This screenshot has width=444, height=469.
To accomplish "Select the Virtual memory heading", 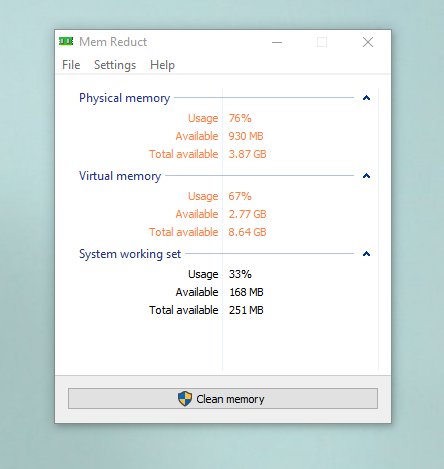I will pos(120,176).
